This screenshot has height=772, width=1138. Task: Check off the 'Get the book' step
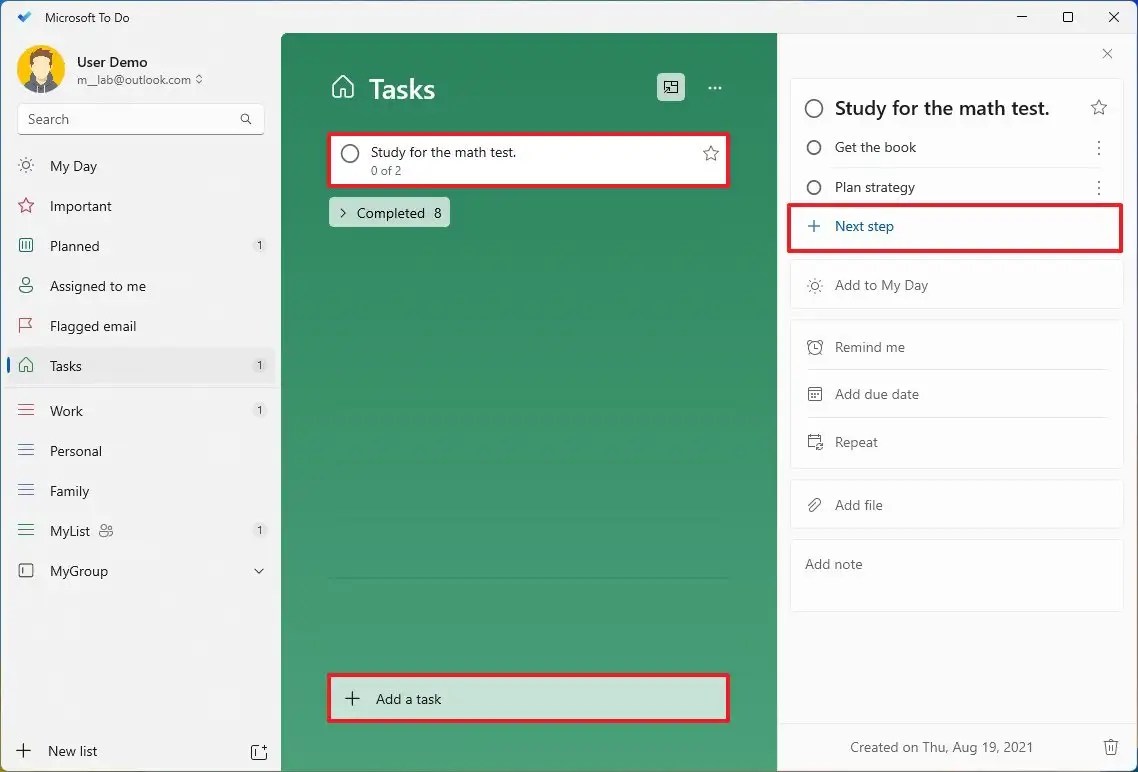coord(814,147)
